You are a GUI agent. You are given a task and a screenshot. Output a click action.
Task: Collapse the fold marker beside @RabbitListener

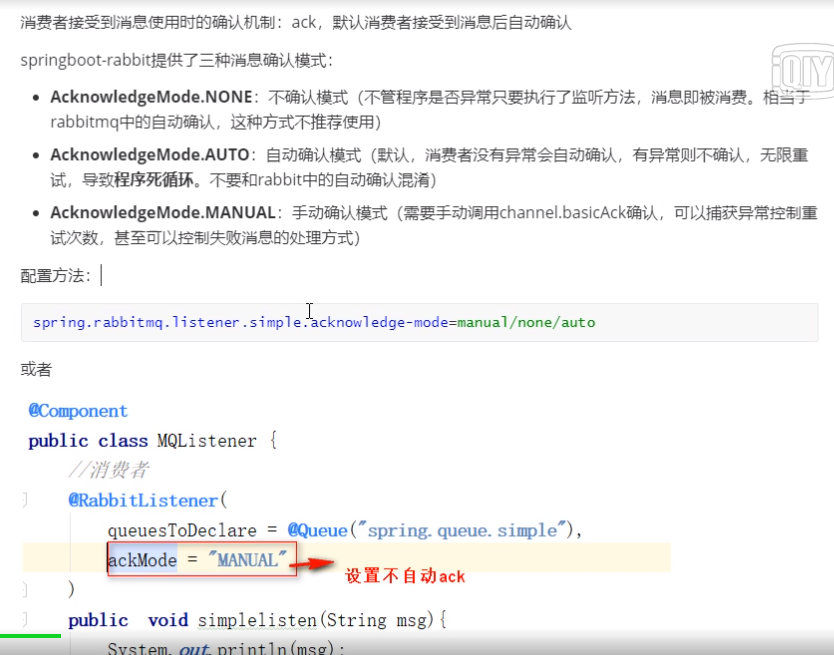[24, 499]
